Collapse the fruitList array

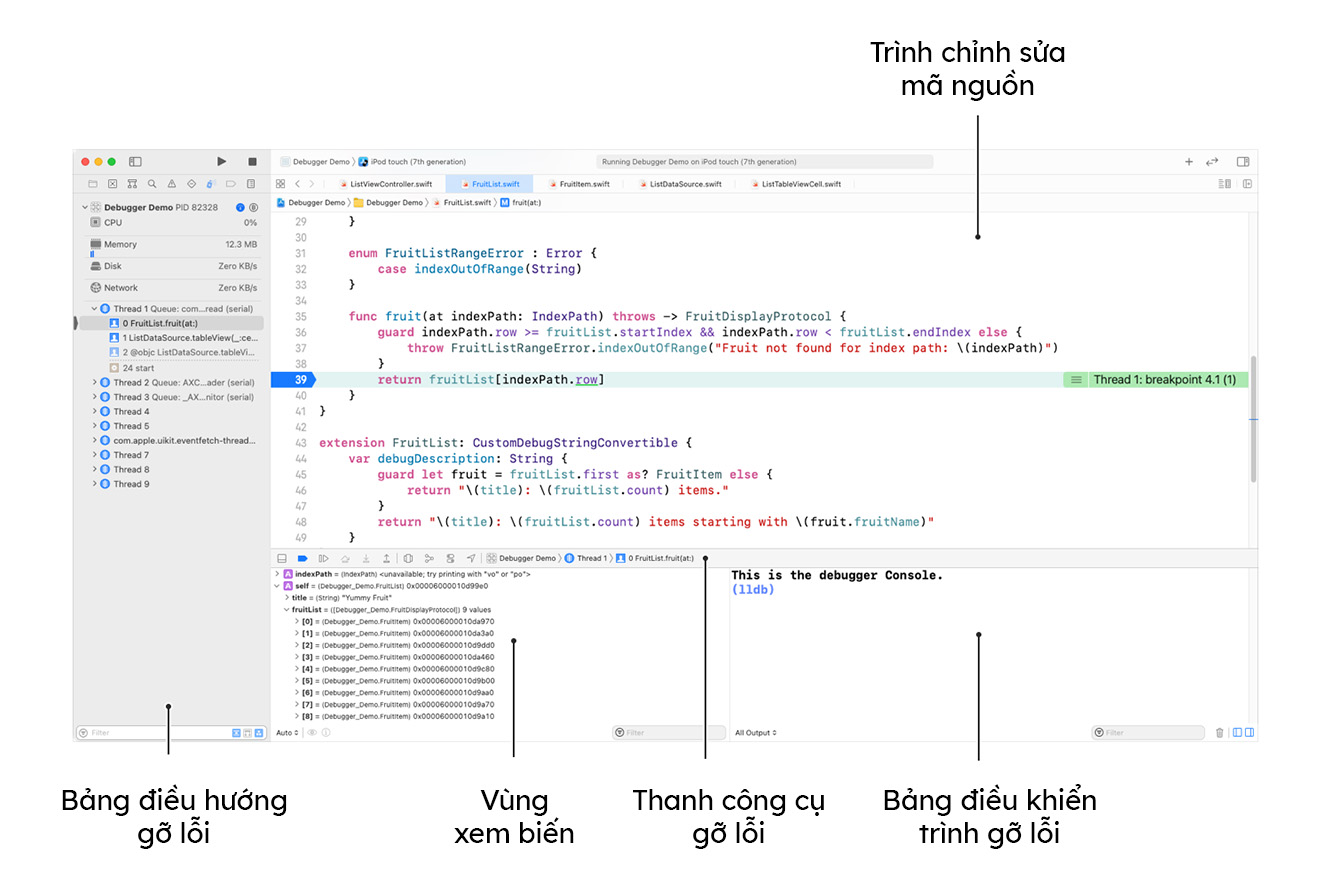tap(286, 609)
